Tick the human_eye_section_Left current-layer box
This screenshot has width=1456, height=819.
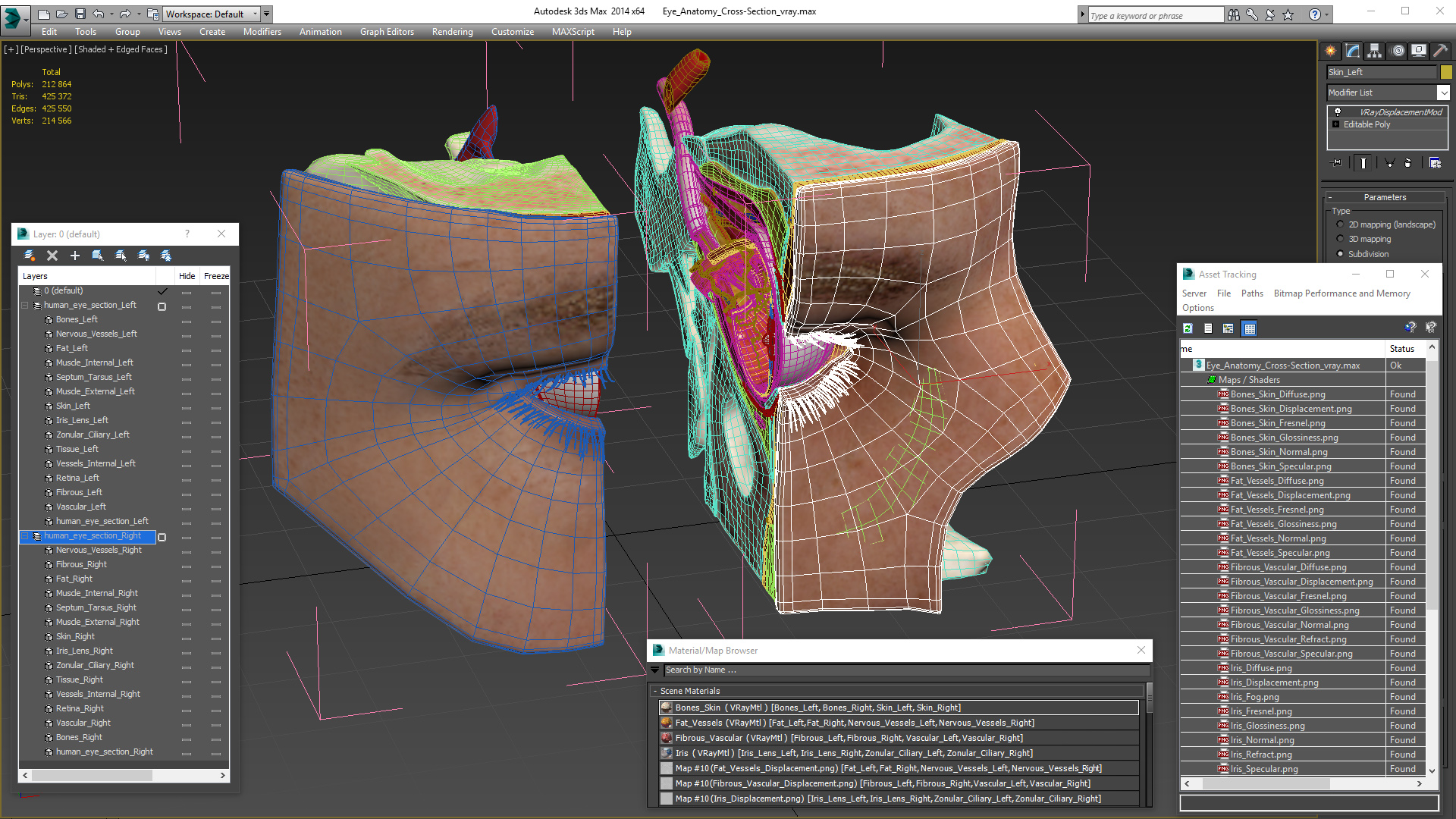[162, 306]
